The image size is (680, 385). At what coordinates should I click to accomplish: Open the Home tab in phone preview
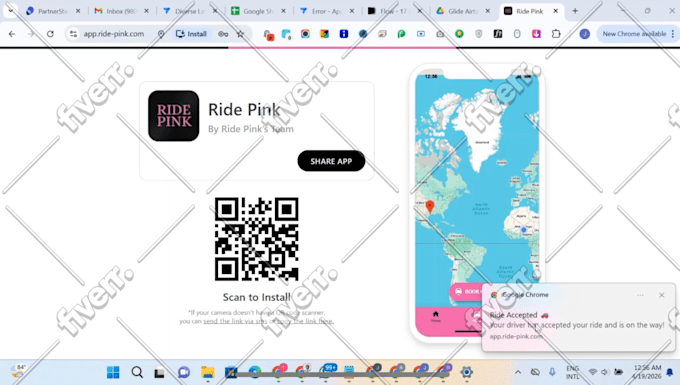(x=436, y=316)
